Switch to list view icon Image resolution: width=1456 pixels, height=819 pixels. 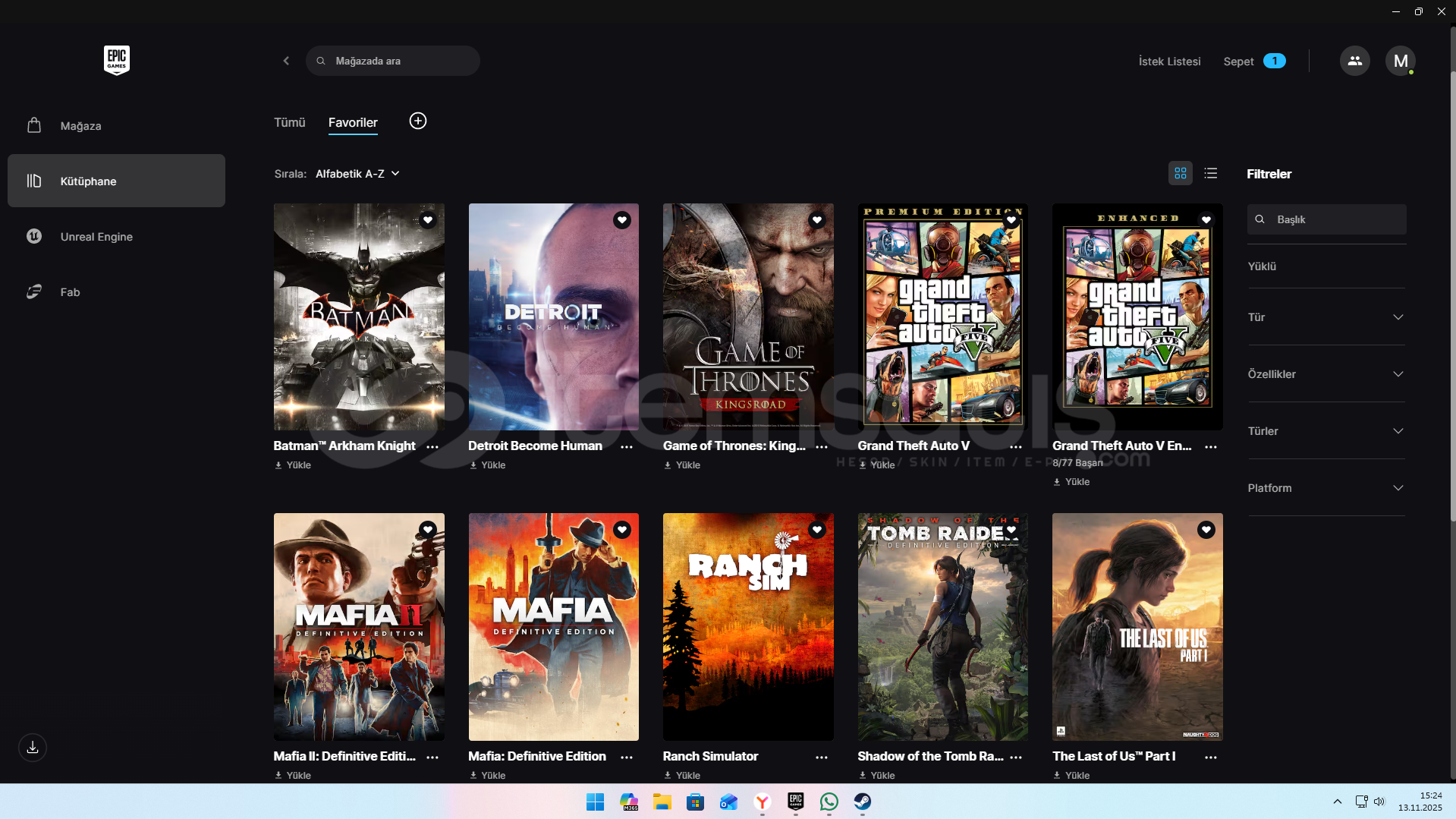1210,174
